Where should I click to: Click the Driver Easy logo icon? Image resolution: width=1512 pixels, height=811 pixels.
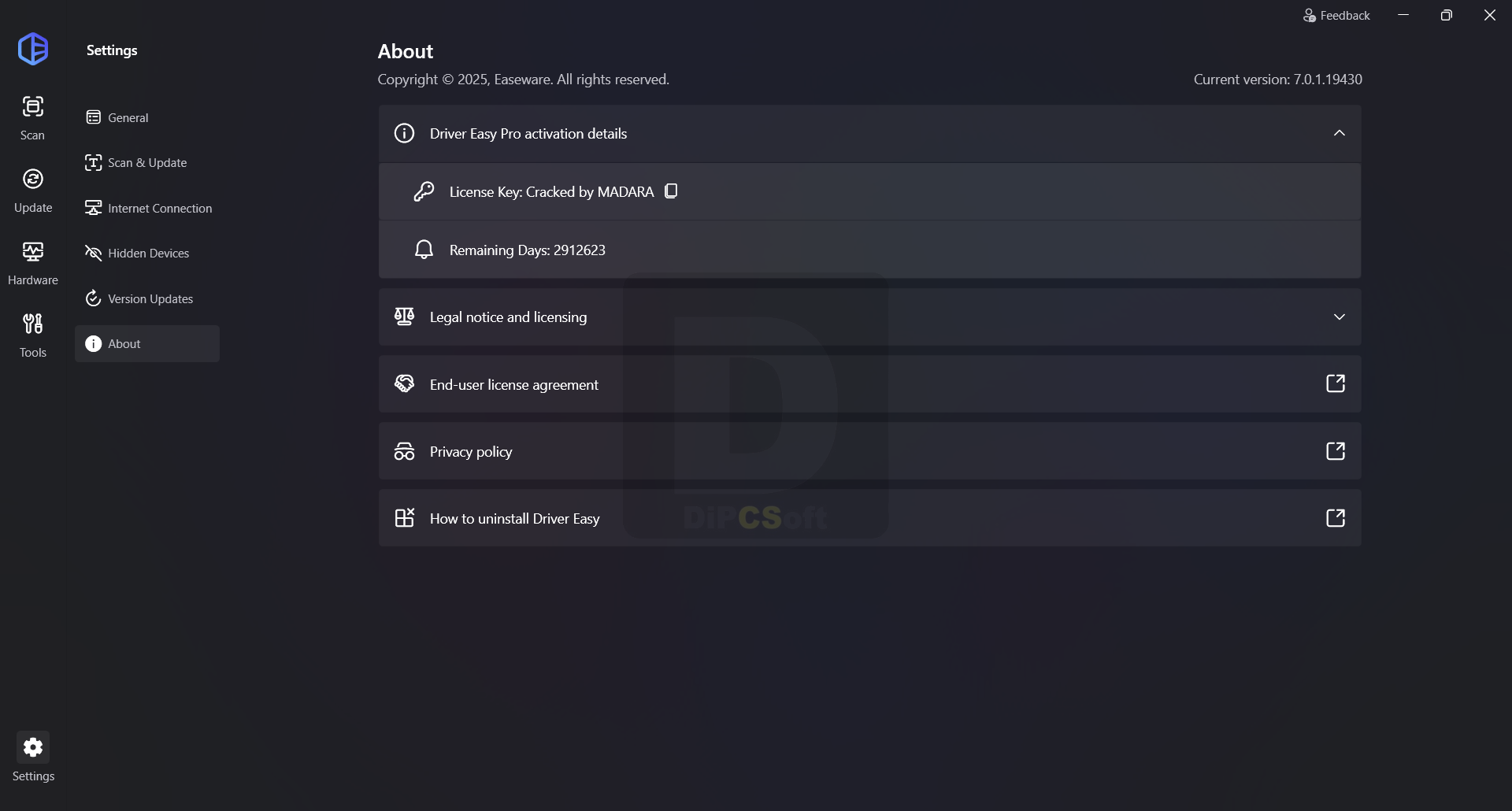coord(33,49)
